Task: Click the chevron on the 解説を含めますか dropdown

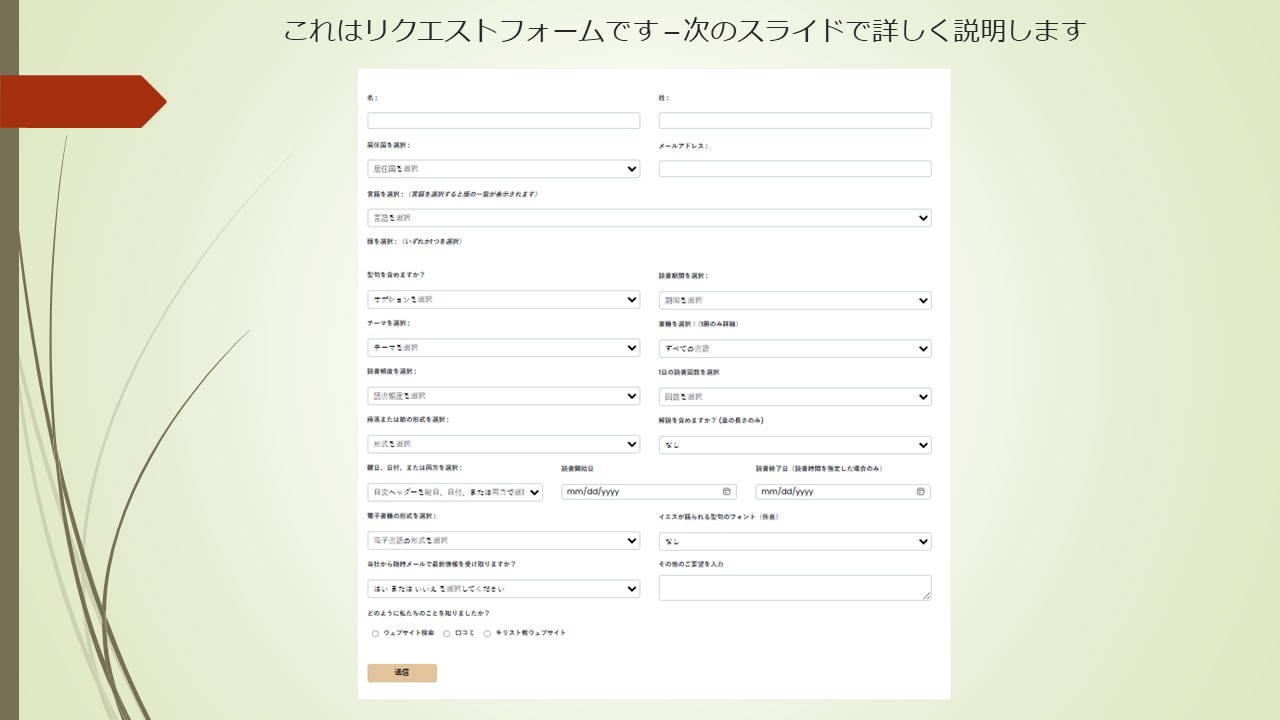Action: 923,444
